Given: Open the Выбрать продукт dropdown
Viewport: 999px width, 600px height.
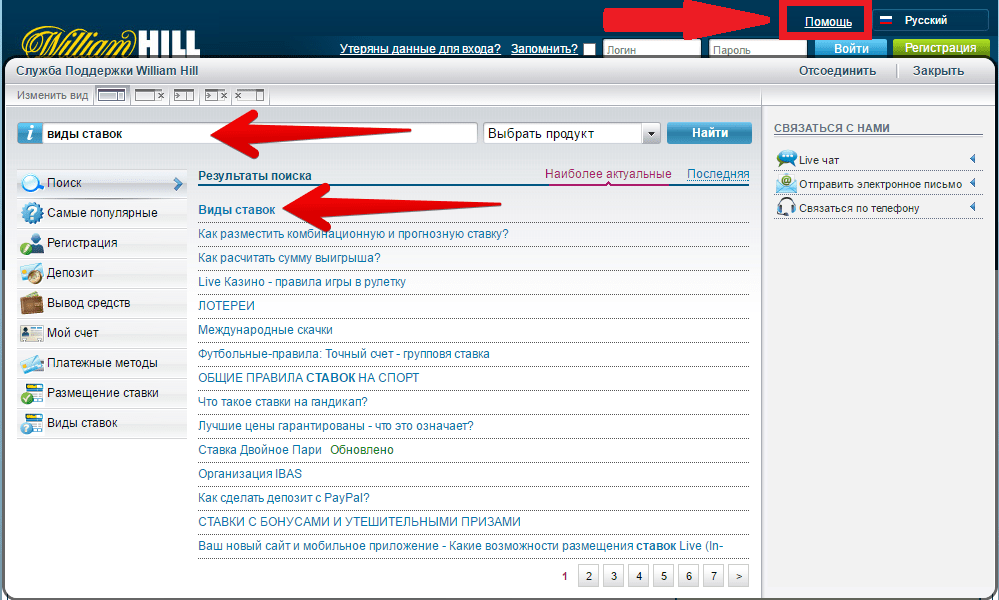Looking at the screenshot, I should coord(651,133).
